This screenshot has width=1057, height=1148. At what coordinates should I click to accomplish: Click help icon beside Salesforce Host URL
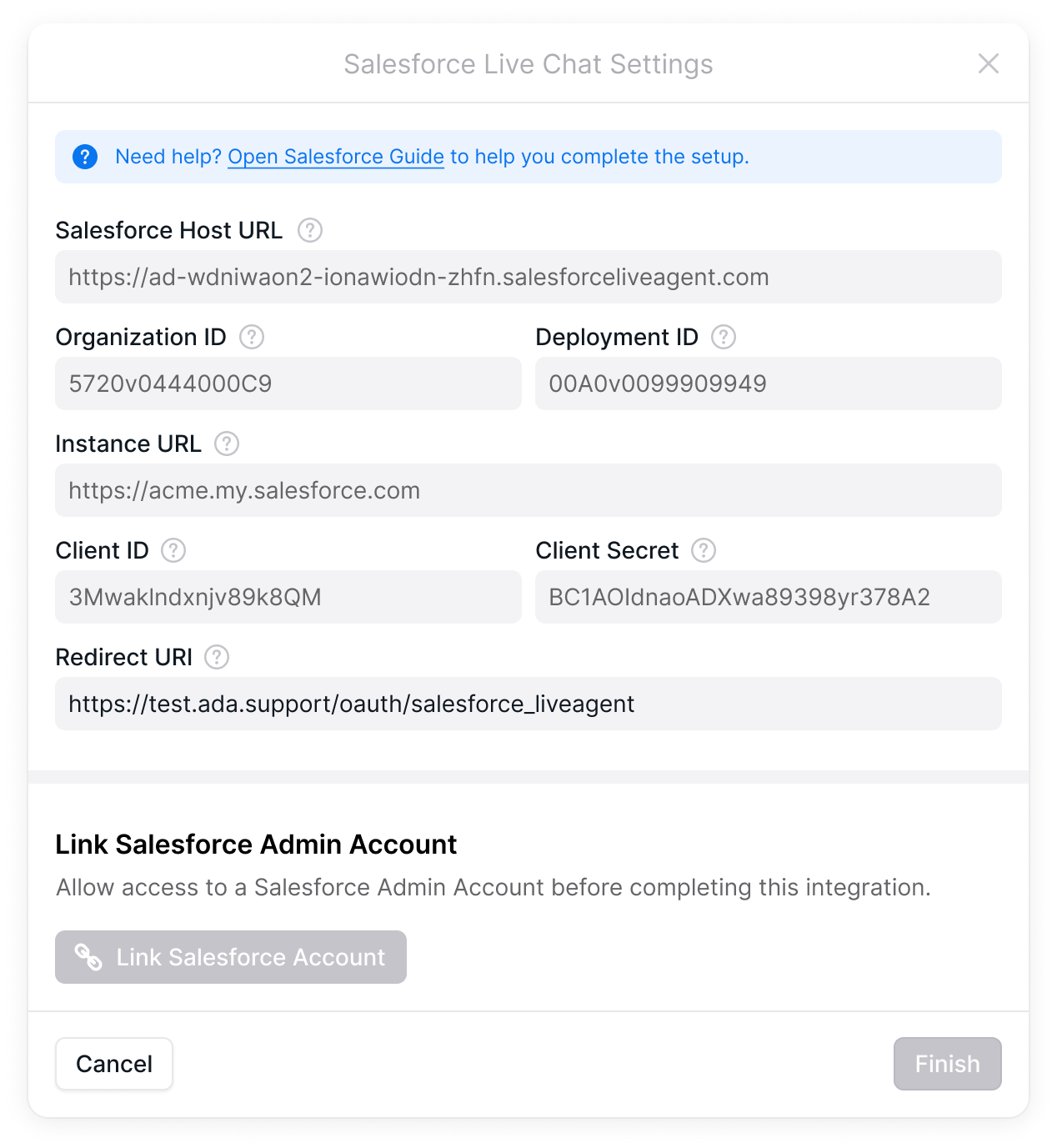tap(310, 230)
